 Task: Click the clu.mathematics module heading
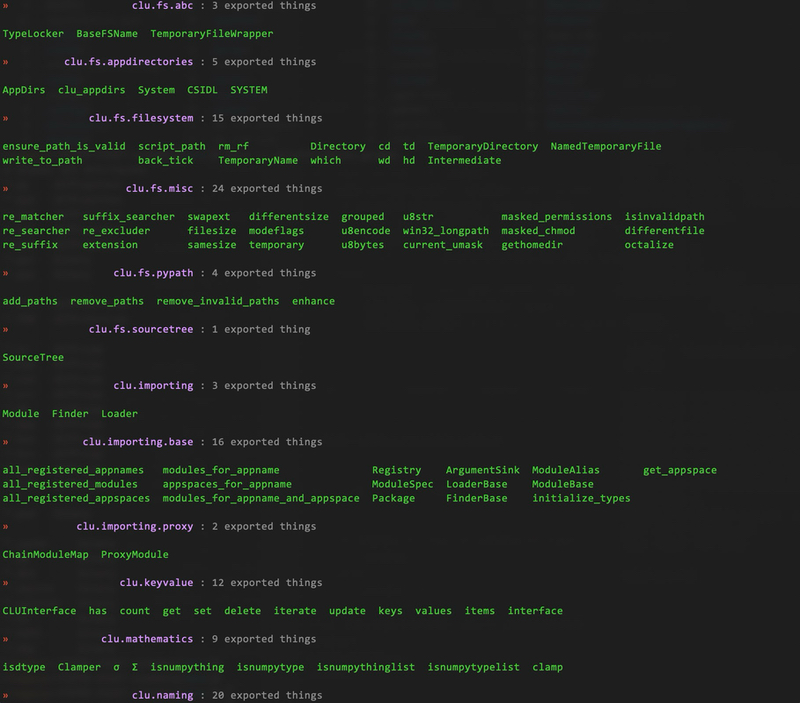147,639
